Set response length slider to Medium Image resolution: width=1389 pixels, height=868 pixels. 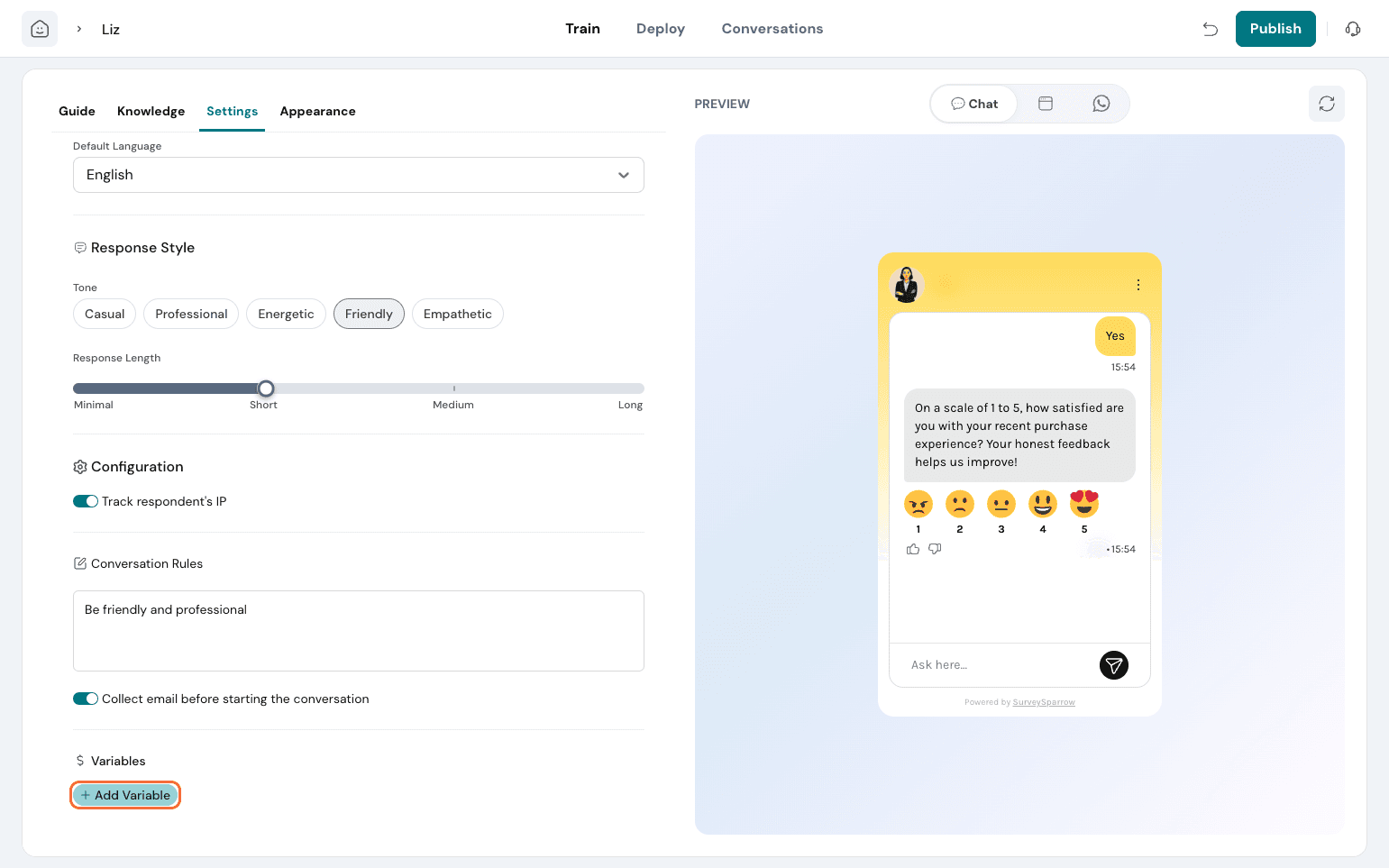(x=453, y=388)
